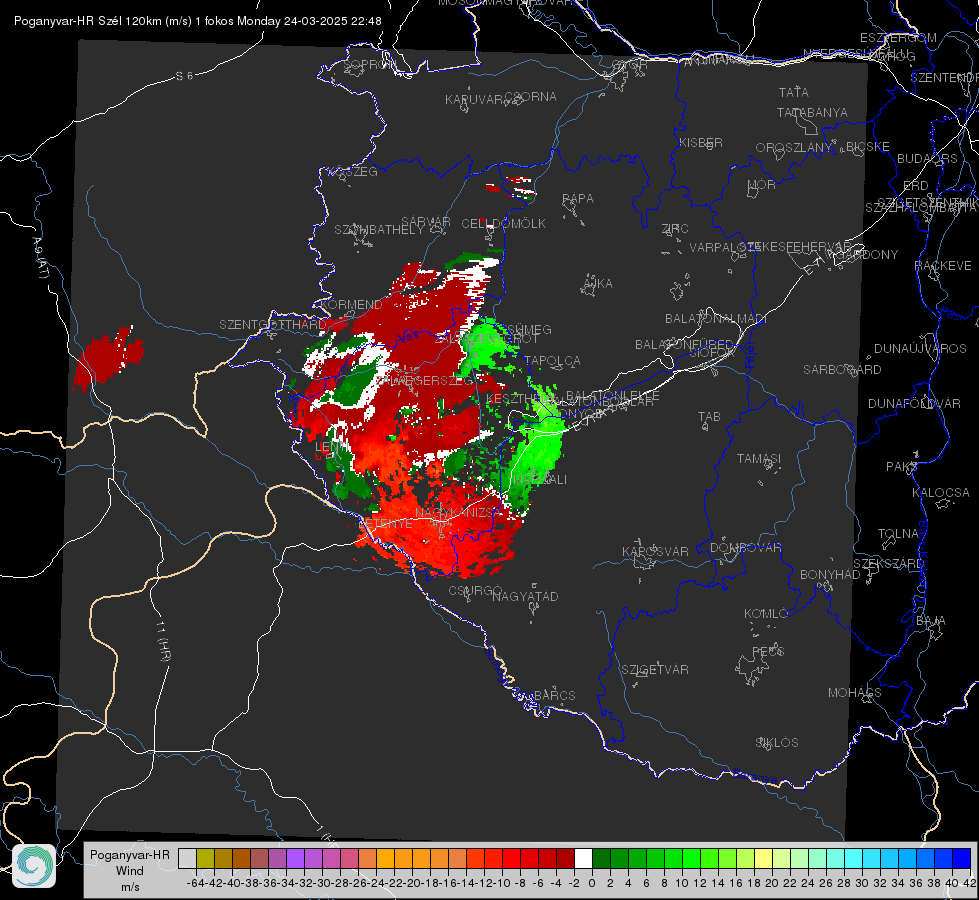The height and width of the screenshot is (900, 979).
Task: Click the NAGYATAD town label
Action: pos(525,596)
